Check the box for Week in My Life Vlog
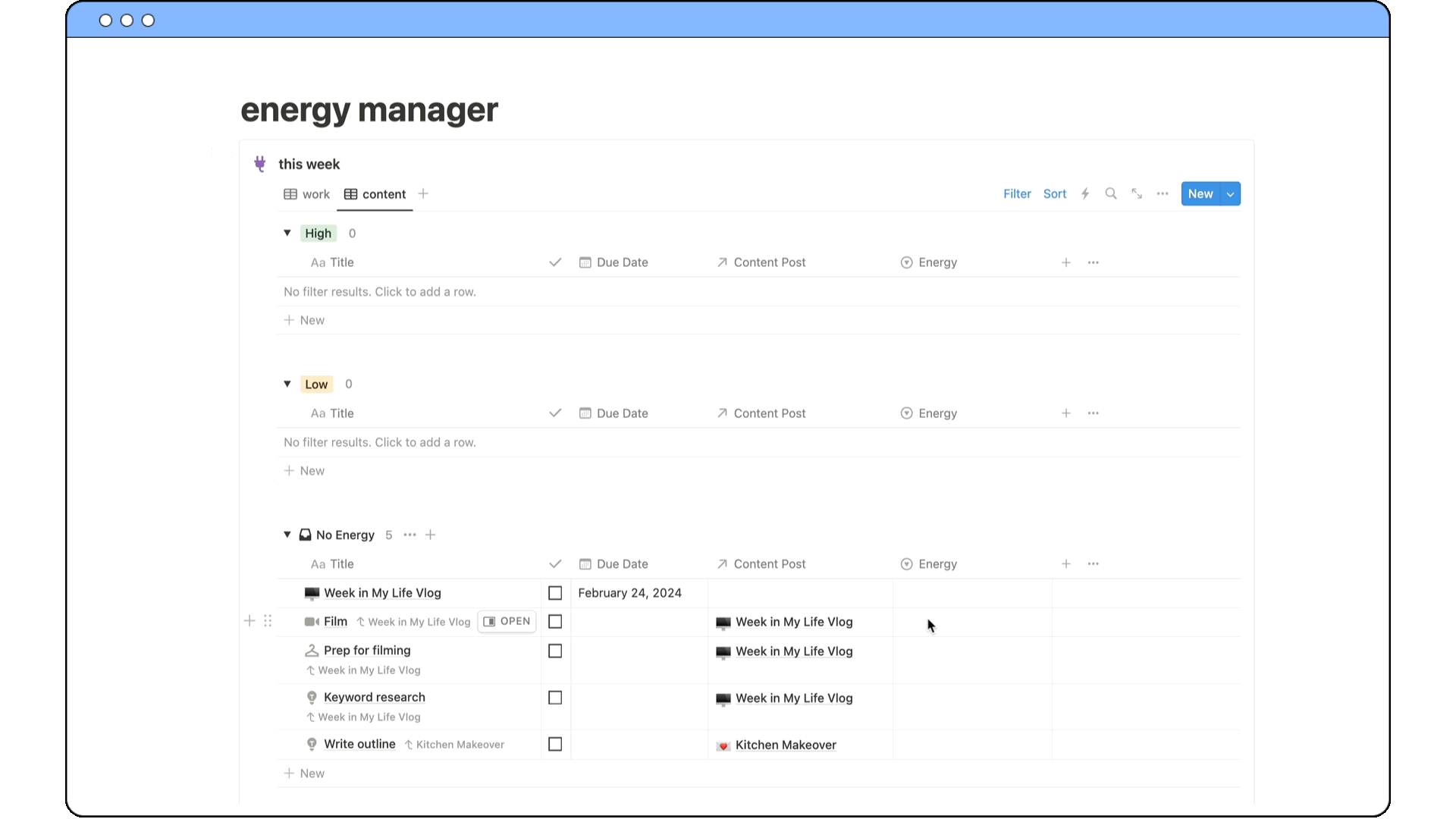The height and width of the screenshot is (819, 1456). pos(555,593)
